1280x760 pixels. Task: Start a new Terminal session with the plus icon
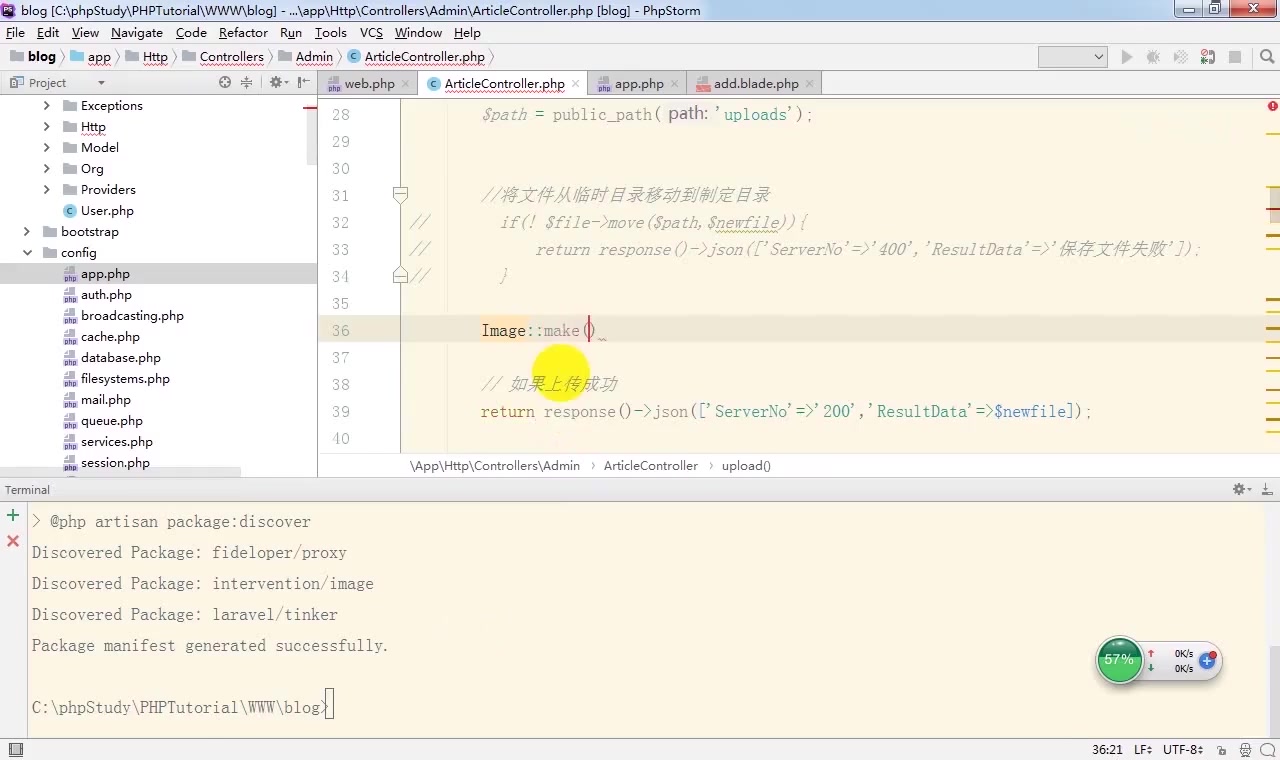[x=12, y=514]
